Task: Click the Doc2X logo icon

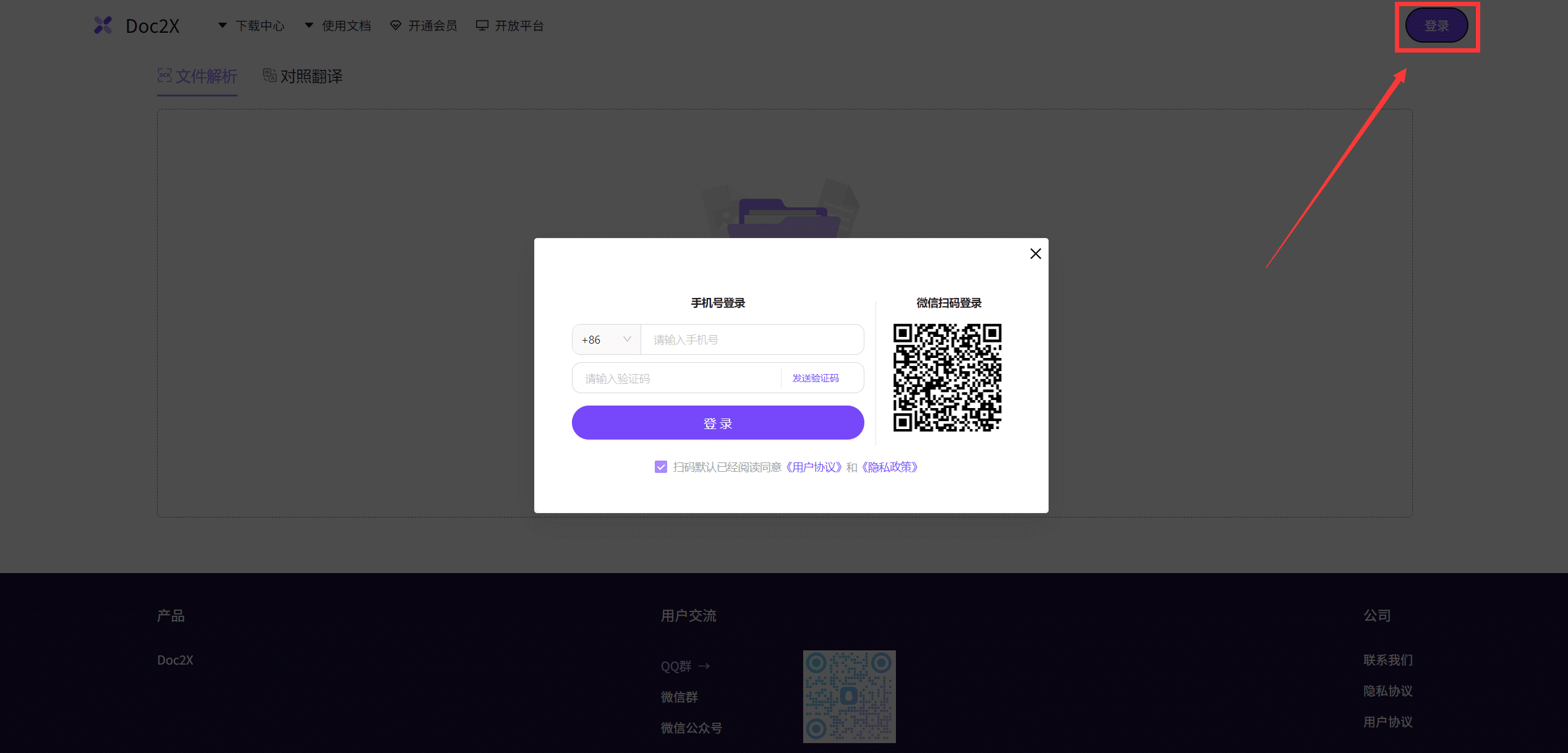Action: click(103, 25)
